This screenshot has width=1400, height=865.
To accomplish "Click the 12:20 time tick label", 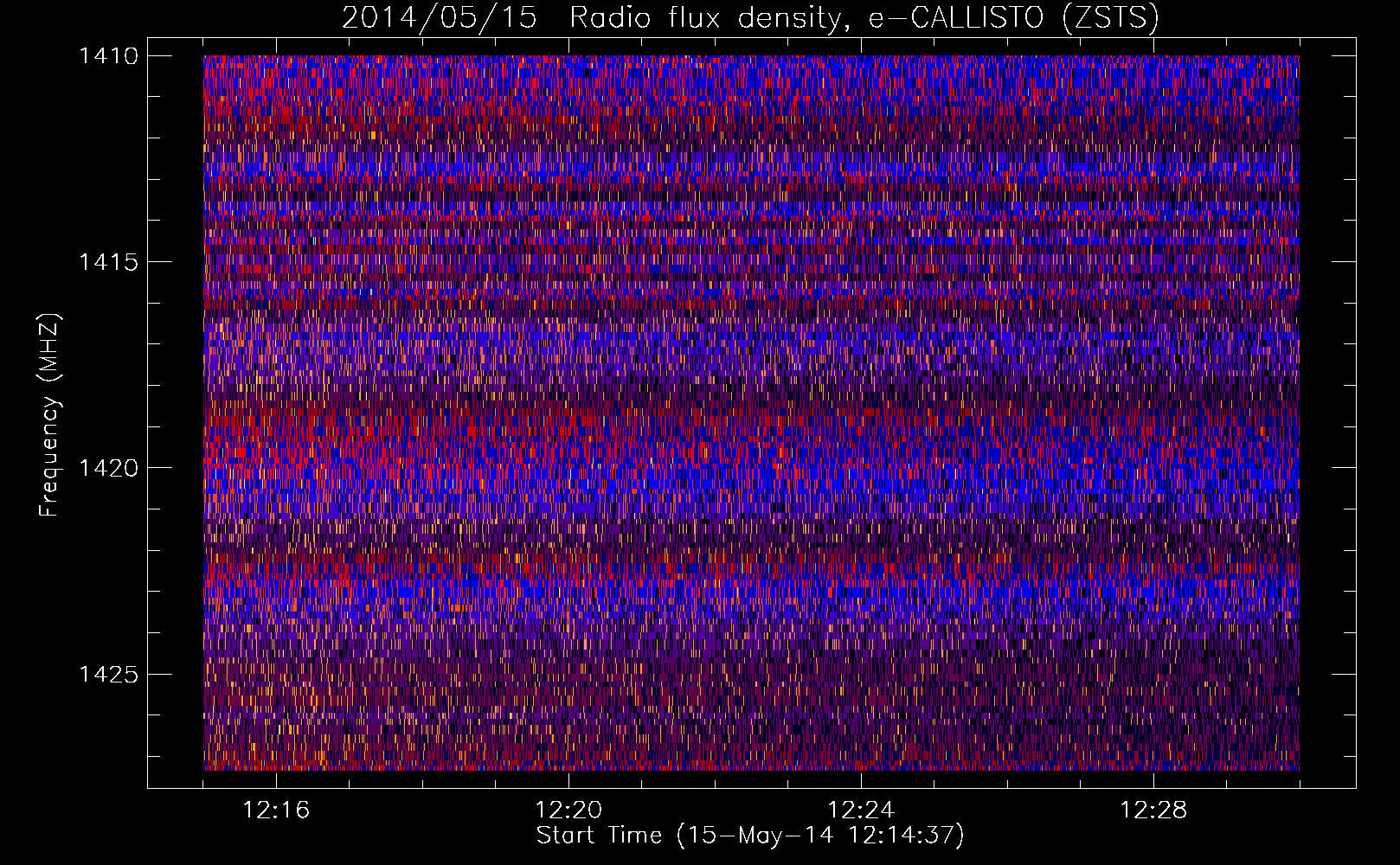I will point(568,811).
